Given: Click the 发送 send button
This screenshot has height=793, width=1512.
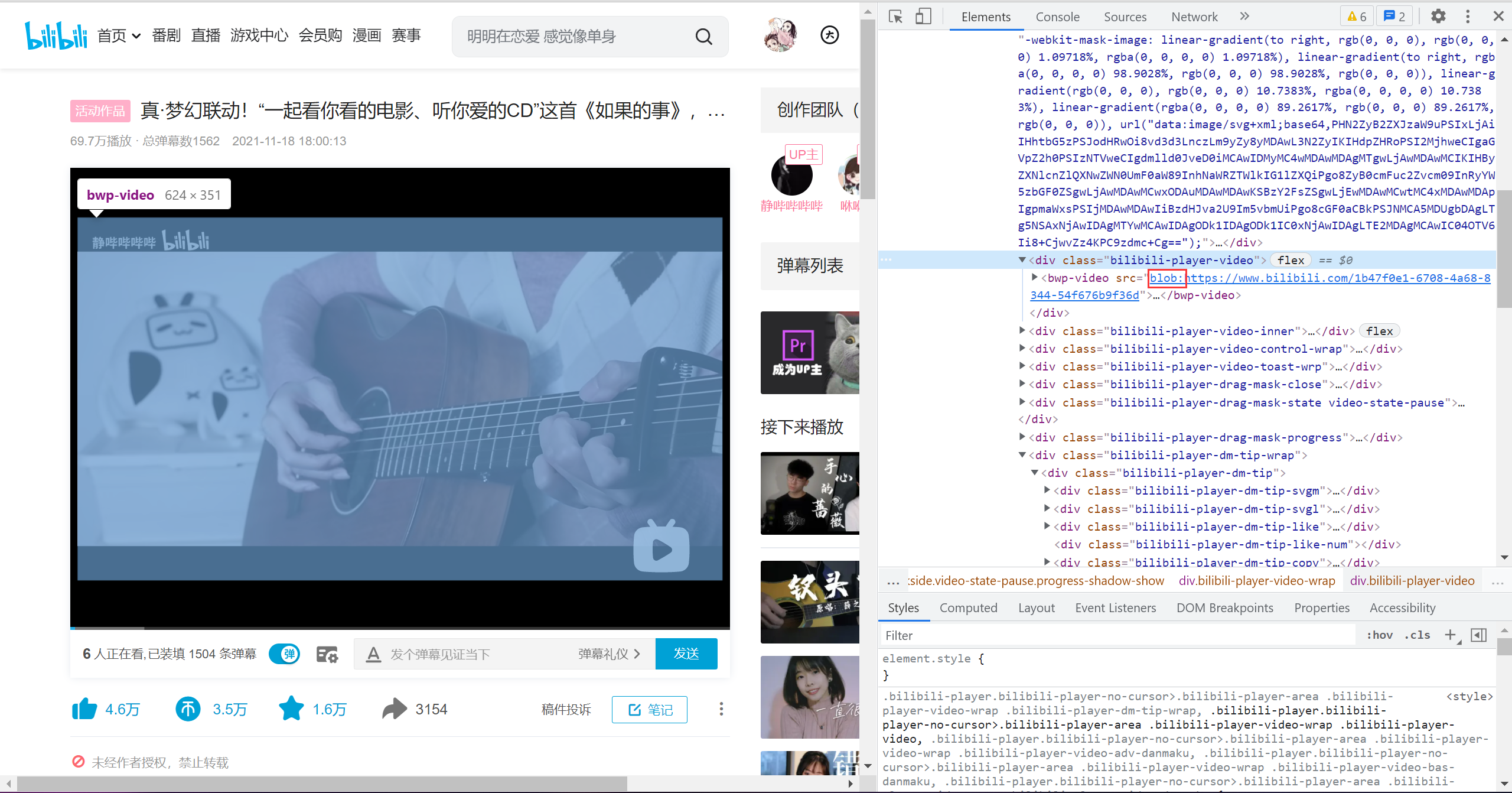Looking at the screenshot, I should [x=686, y=654].
